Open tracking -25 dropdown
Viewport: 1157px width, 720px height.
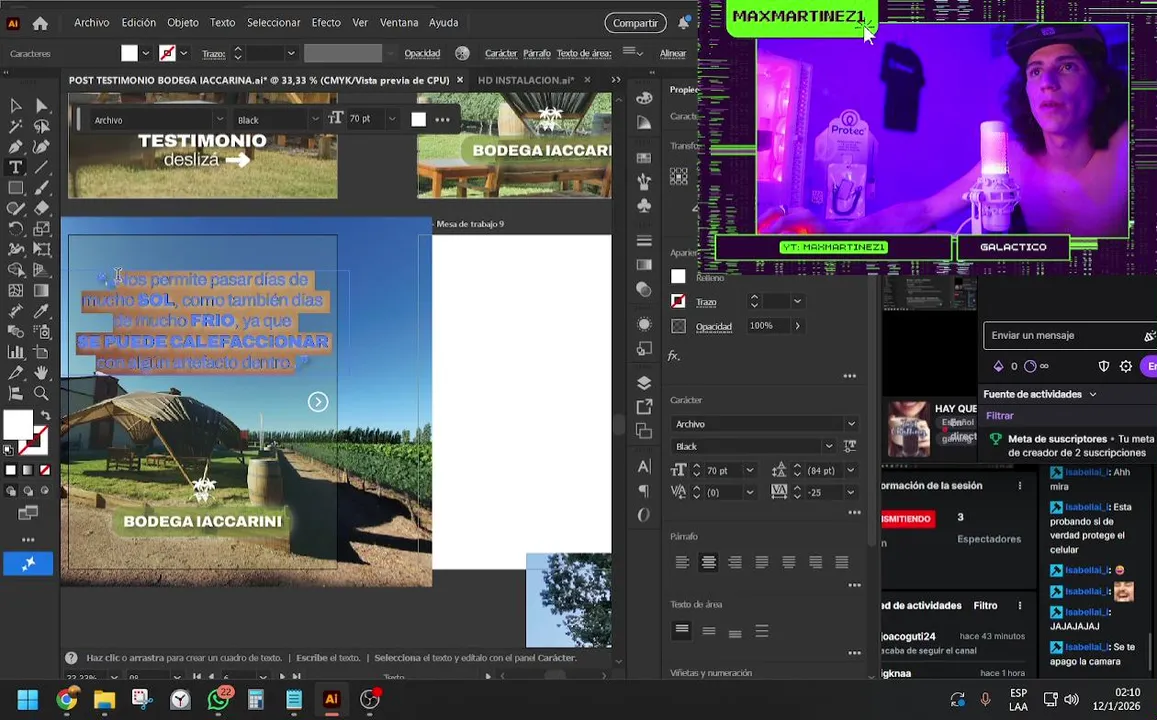click(x=851, y=492)
